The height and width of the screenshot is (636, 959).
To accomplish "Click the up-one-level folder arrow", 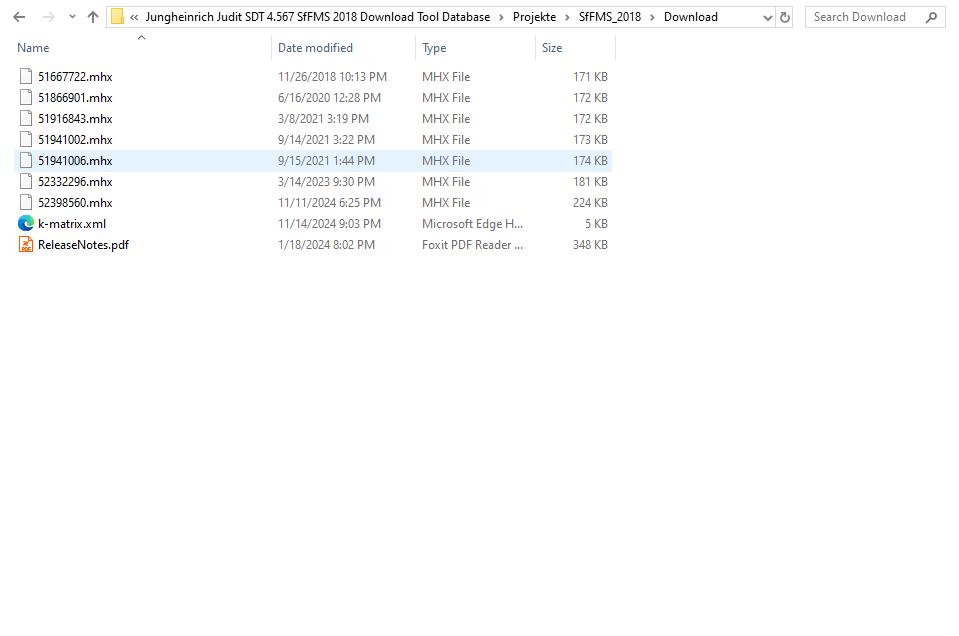I will (x=90, y=16).
